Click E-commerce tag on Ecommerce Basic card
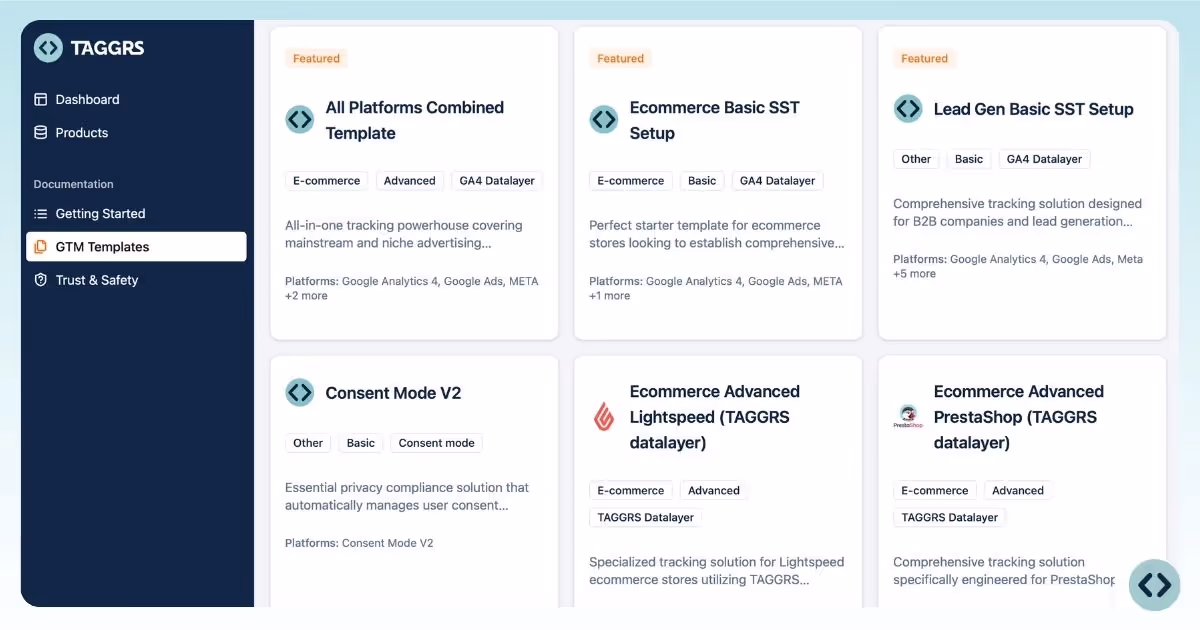 [x=630, y=181]
